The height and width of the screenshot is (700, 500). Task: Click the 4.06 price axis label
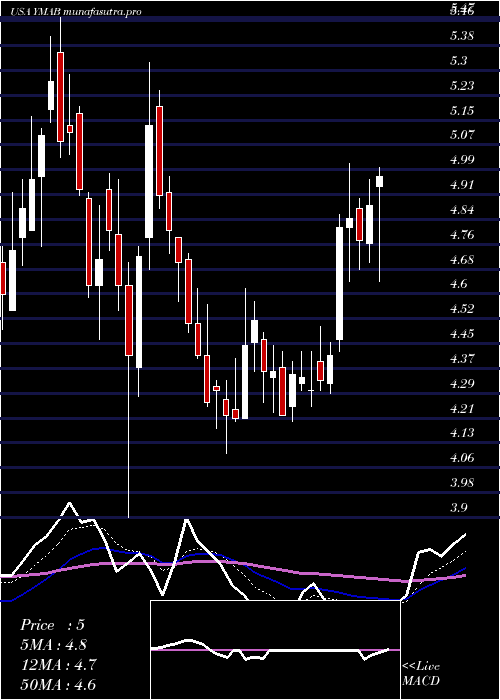[462, 458]
